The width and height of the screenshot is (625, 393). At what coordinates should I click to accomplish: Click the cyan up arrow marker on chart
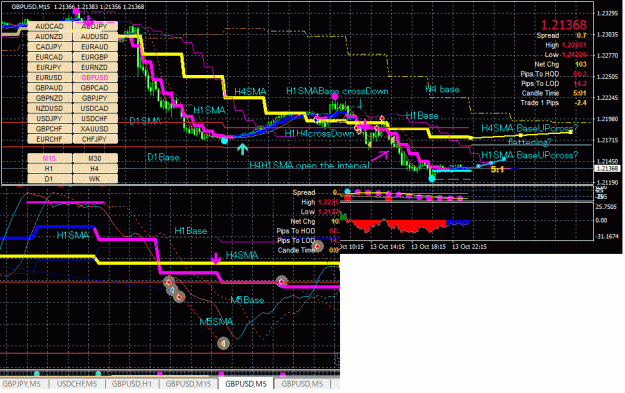243,149
